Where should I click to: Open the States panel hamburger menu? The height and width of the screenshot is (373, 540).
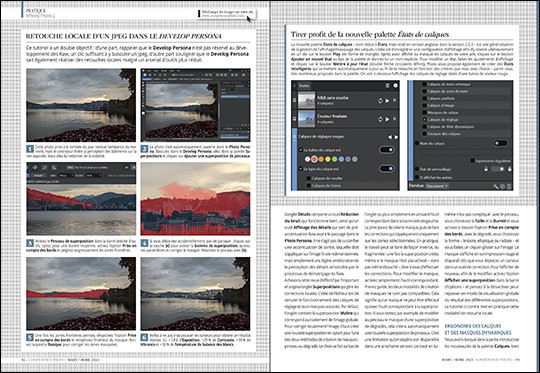387,85
